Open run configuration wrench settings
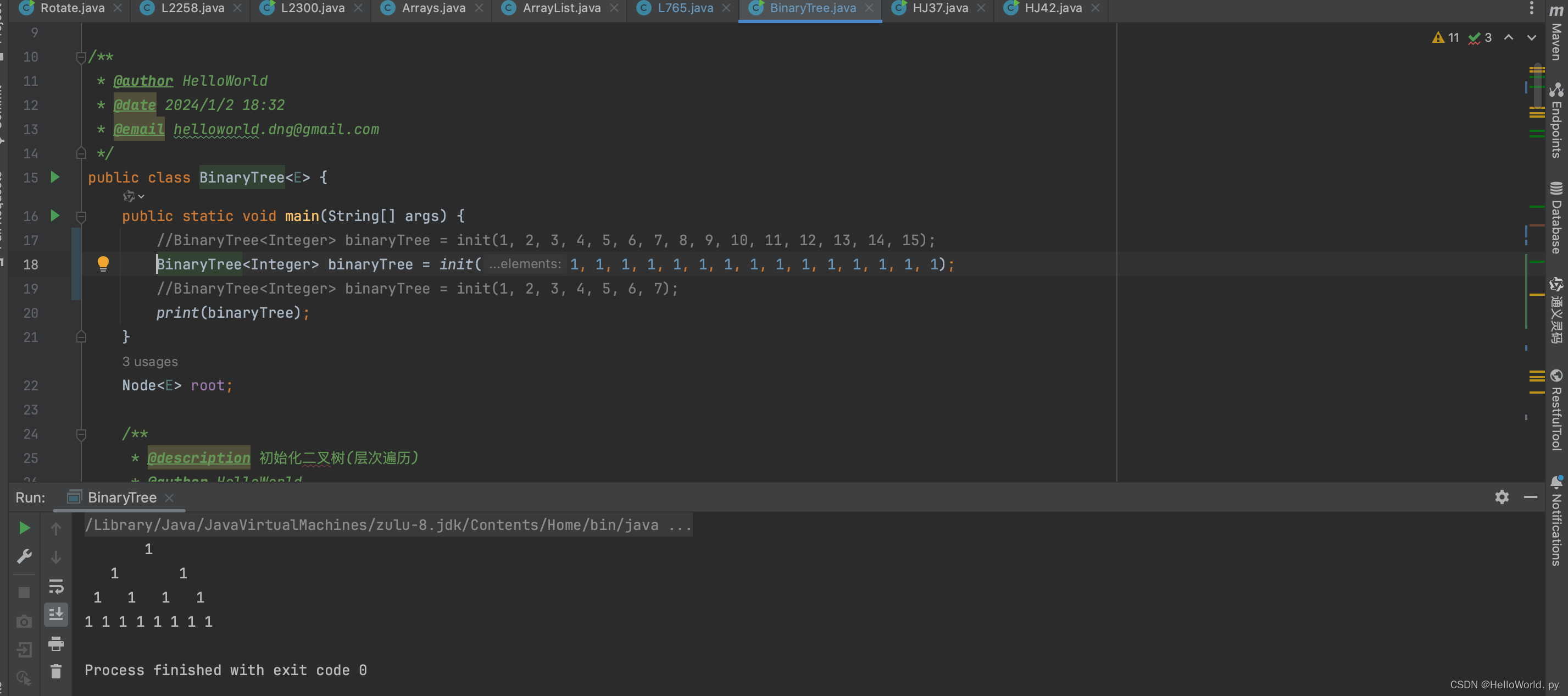Viewport: 1568px width, 696px height. pyautogui.click(x=24, y=556)
